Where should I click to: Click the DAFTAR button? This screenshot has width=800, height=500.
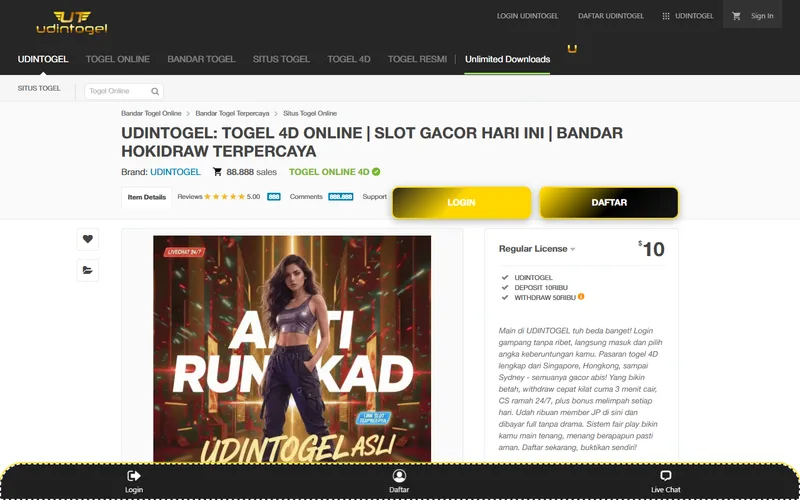pyautogui.click(x=609, y=203)
